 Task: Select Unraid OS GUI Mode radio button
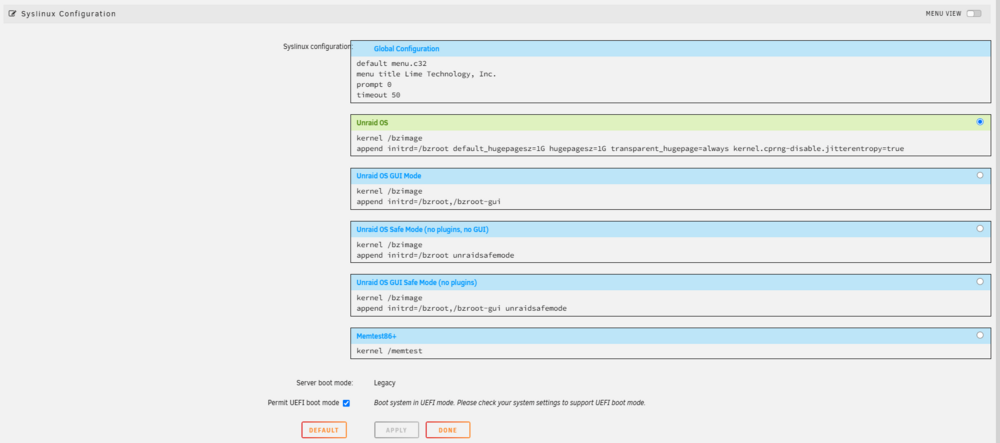[x=980, y=175]
